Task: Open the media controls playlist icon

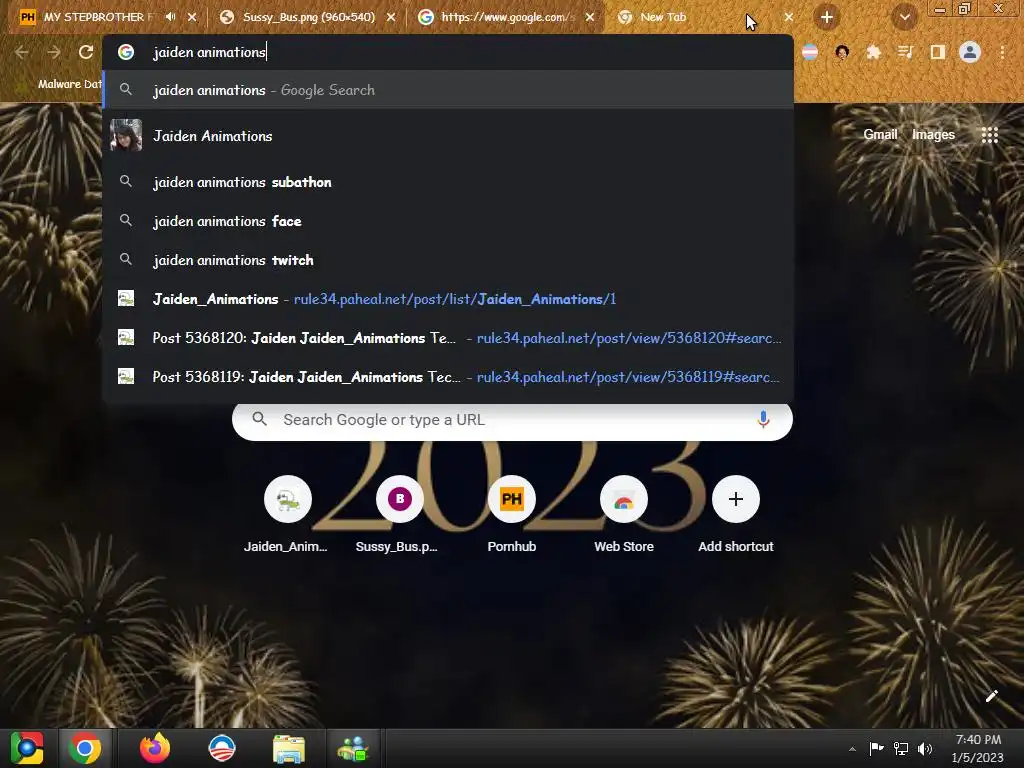Action: coord(905,52)
